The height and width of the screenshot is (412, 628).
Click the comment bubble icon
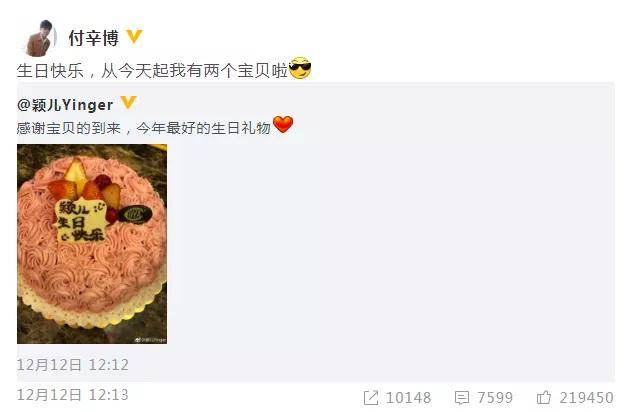(x=462, y=398)
